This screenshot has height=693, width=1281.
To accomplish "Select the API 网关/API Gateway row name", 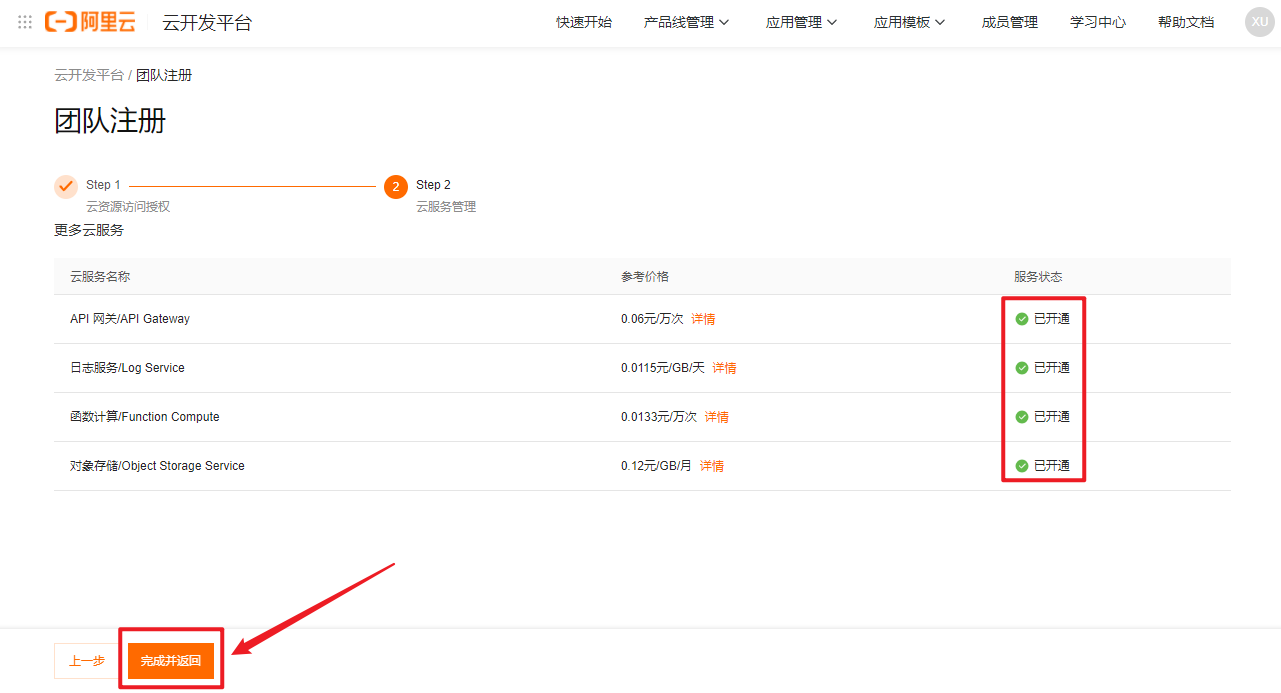I will click(x=130, y=319).
